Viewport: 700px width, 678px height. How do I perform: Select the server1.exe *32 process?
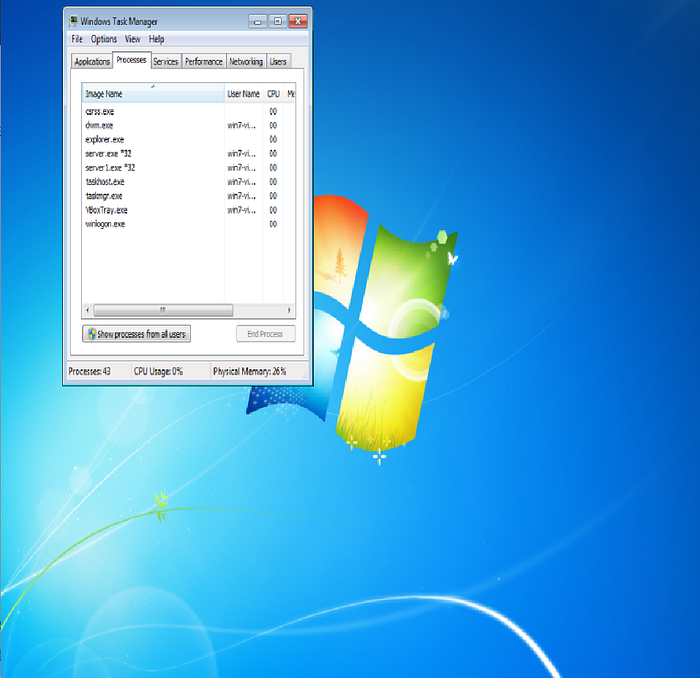[x=188, y=168]
